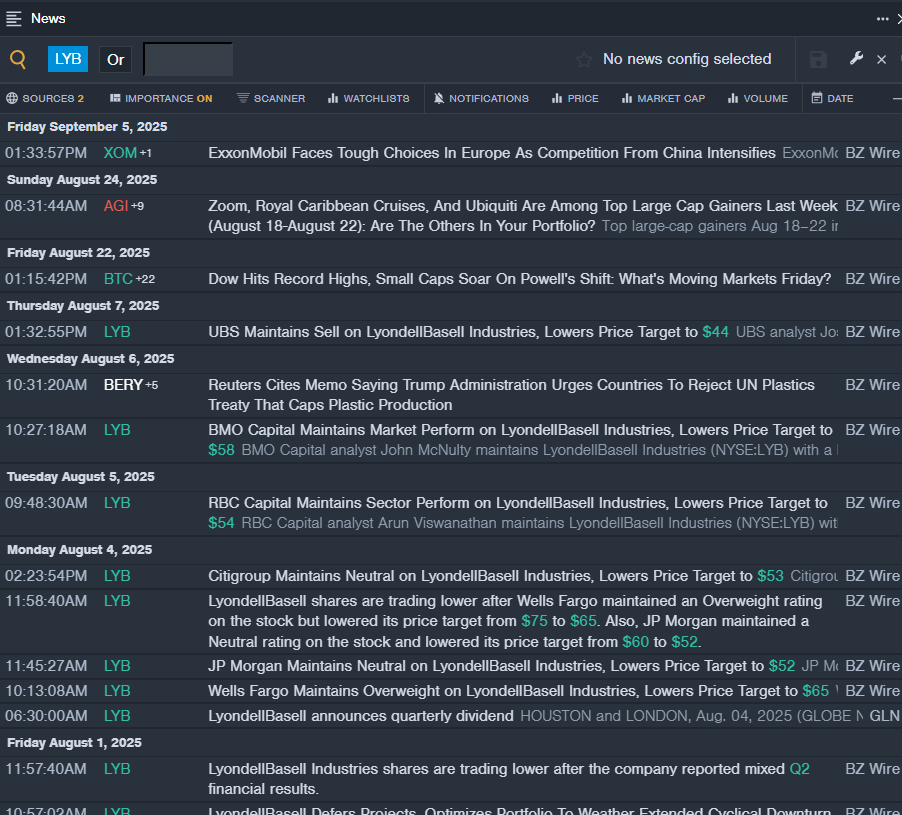The width and height of the screenshot is (902, 815).
Task: Open the Watchlists filter
Action: pyautogui.click(x=369, y=98)
